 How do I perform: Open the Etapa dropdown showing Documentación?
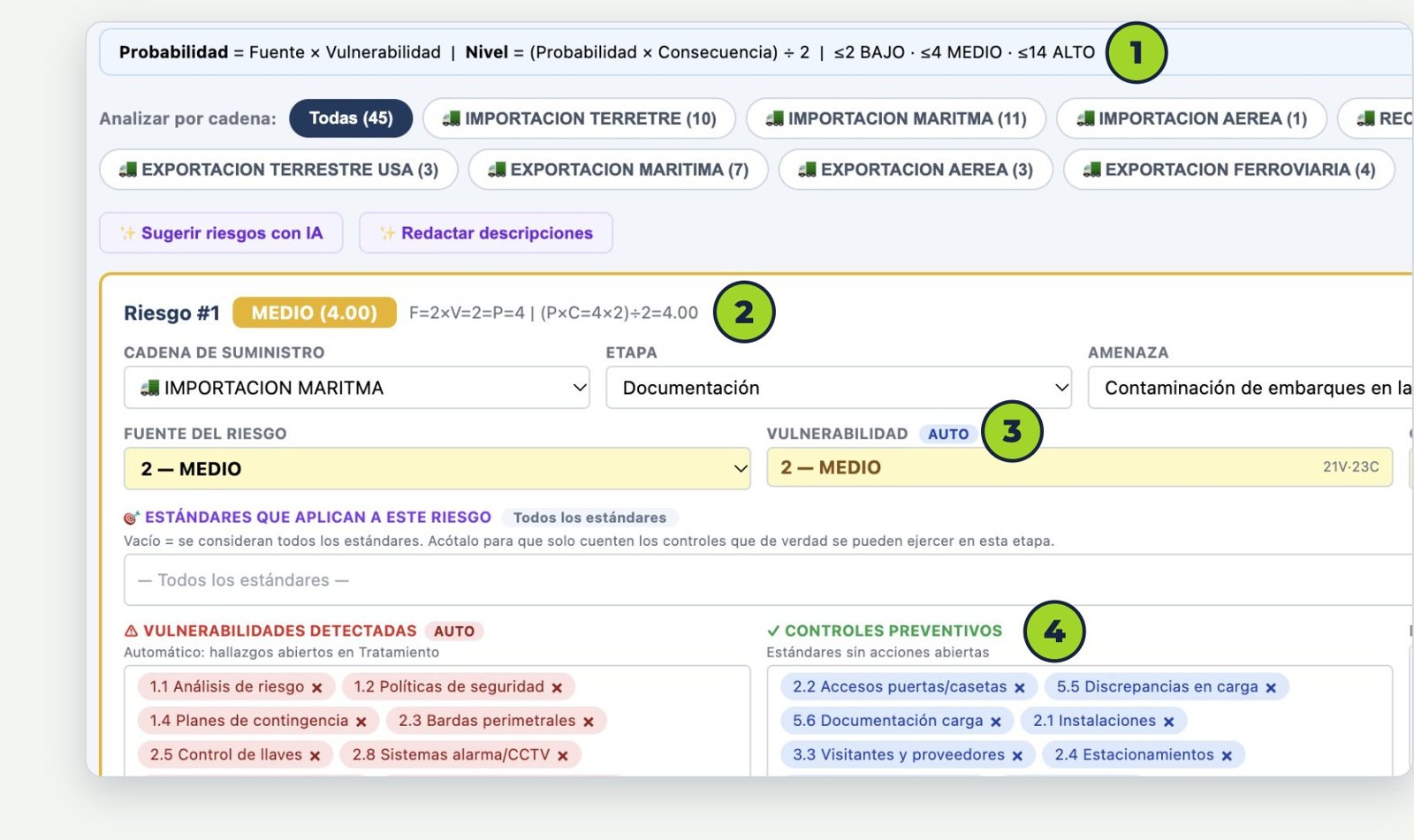tap(839, 388)
